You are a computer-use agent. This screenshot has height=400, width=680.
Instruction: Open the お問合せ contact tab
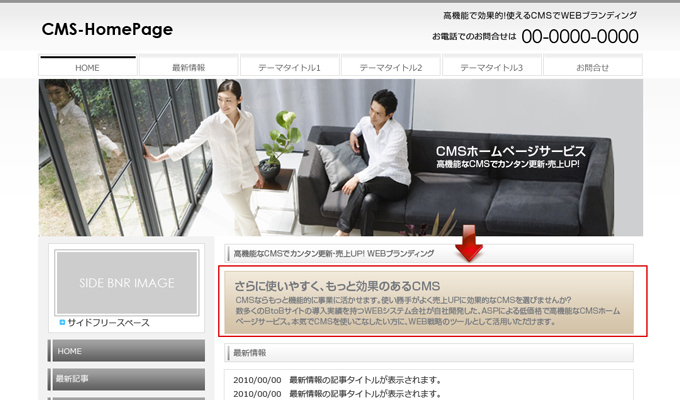(x=592, y=67)
